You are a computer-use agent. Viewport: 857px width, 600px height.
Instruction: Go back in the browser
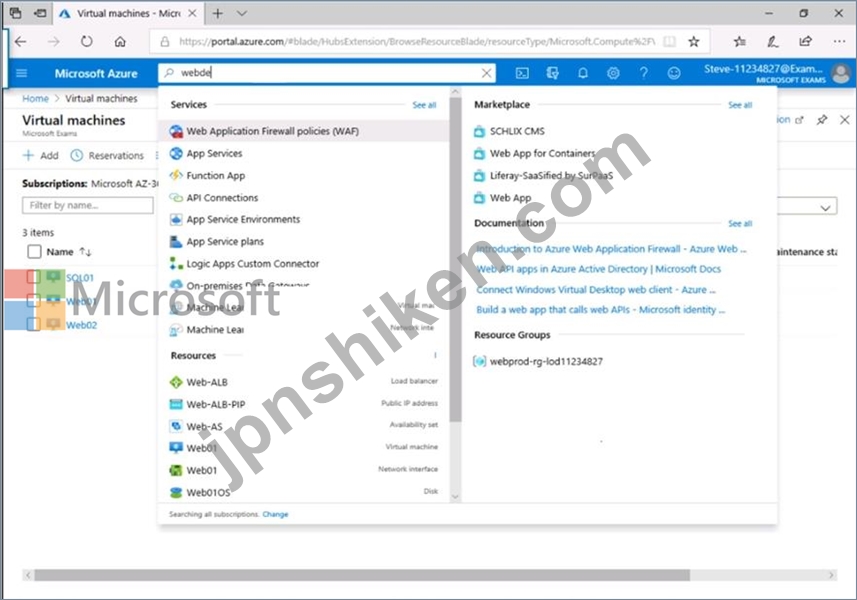pos(21,42)
